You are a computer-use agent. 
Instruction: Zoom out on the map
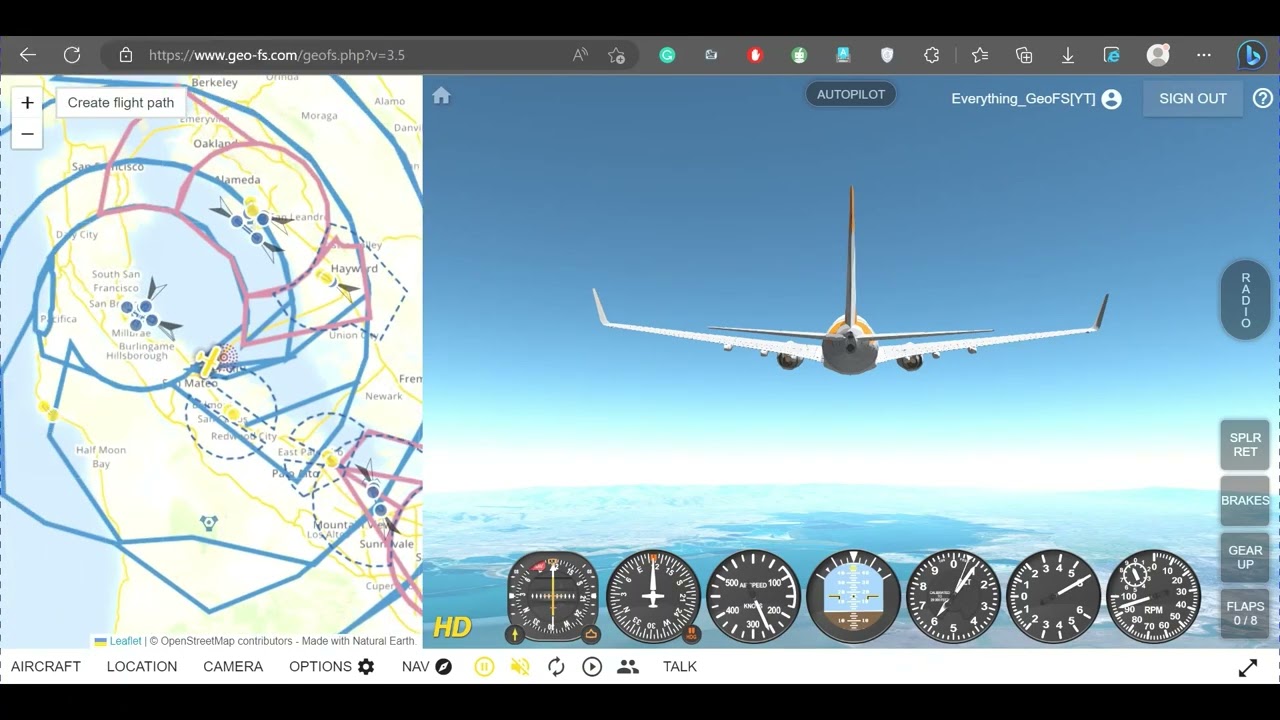[x=27, y=133]
